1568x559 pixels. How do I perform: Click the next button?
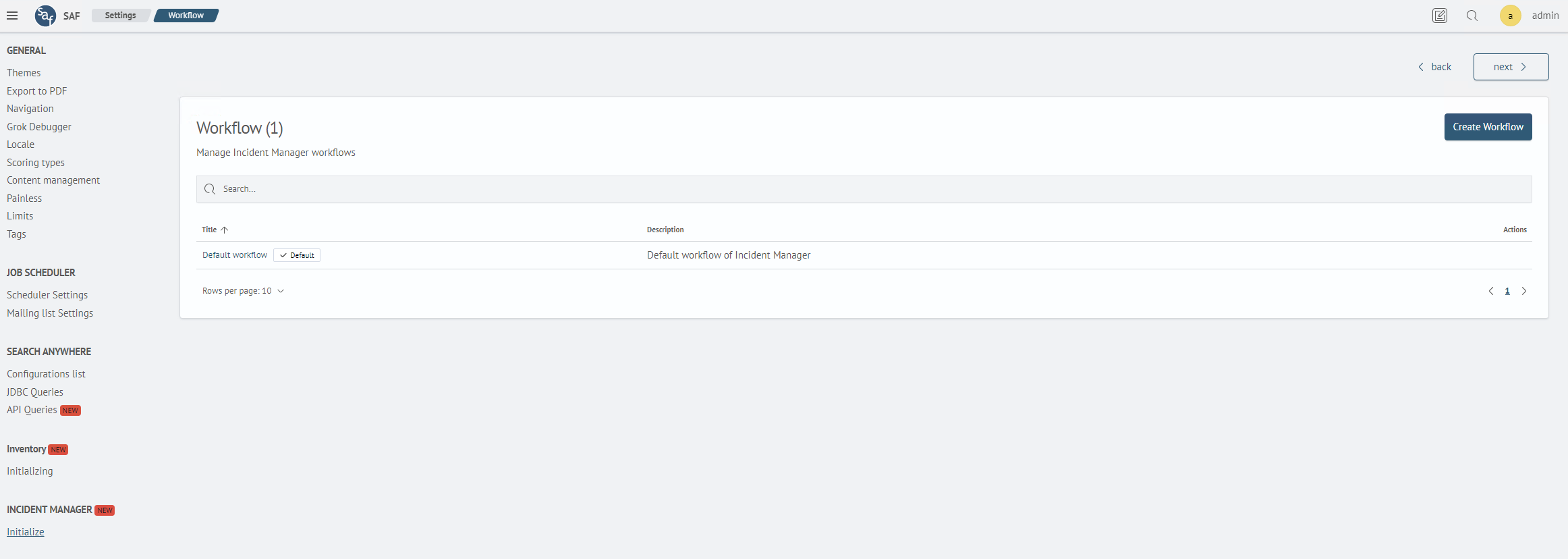1511,67
